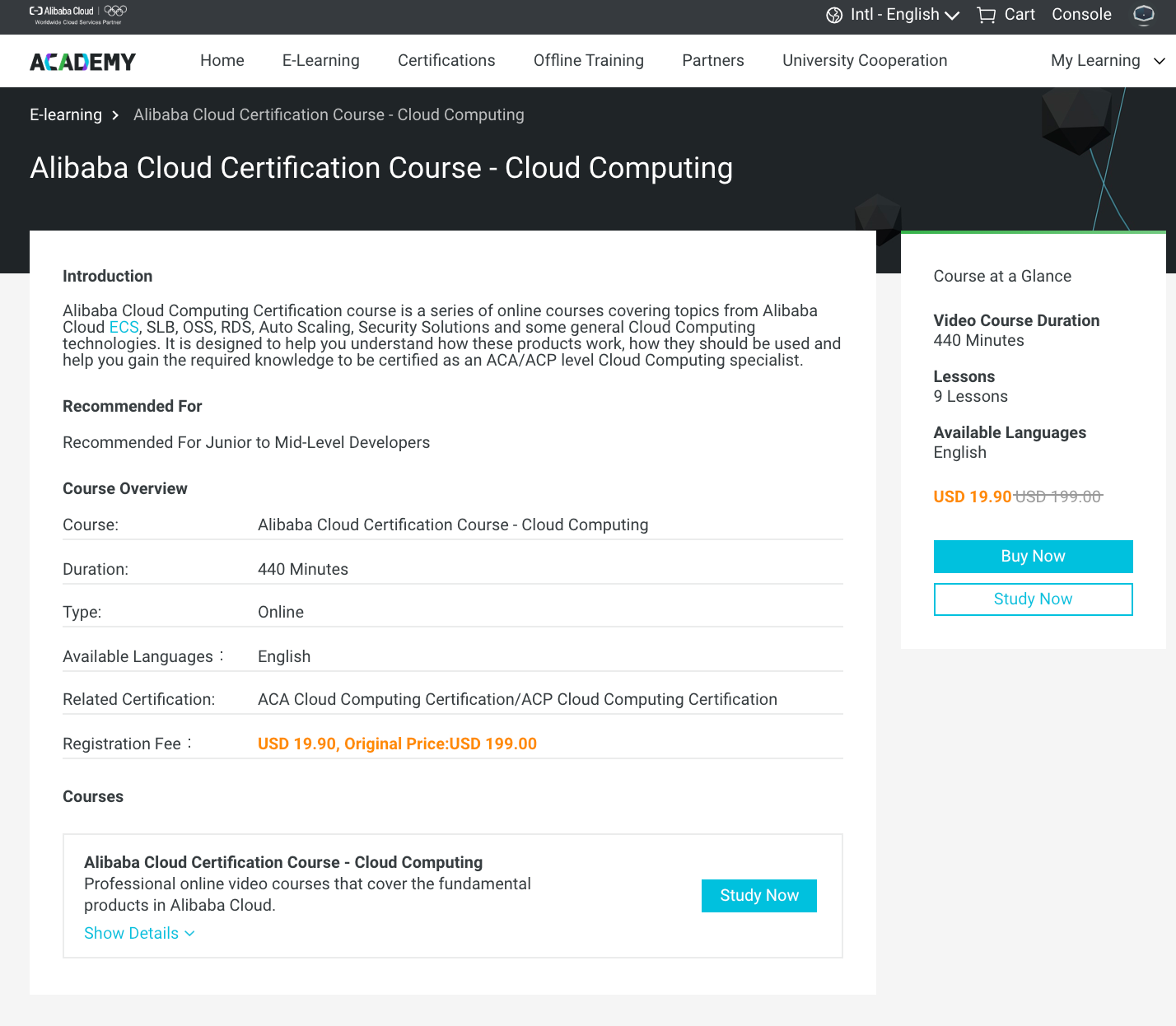
Task: Click the sidebar Lessons label
Action: 964,376
